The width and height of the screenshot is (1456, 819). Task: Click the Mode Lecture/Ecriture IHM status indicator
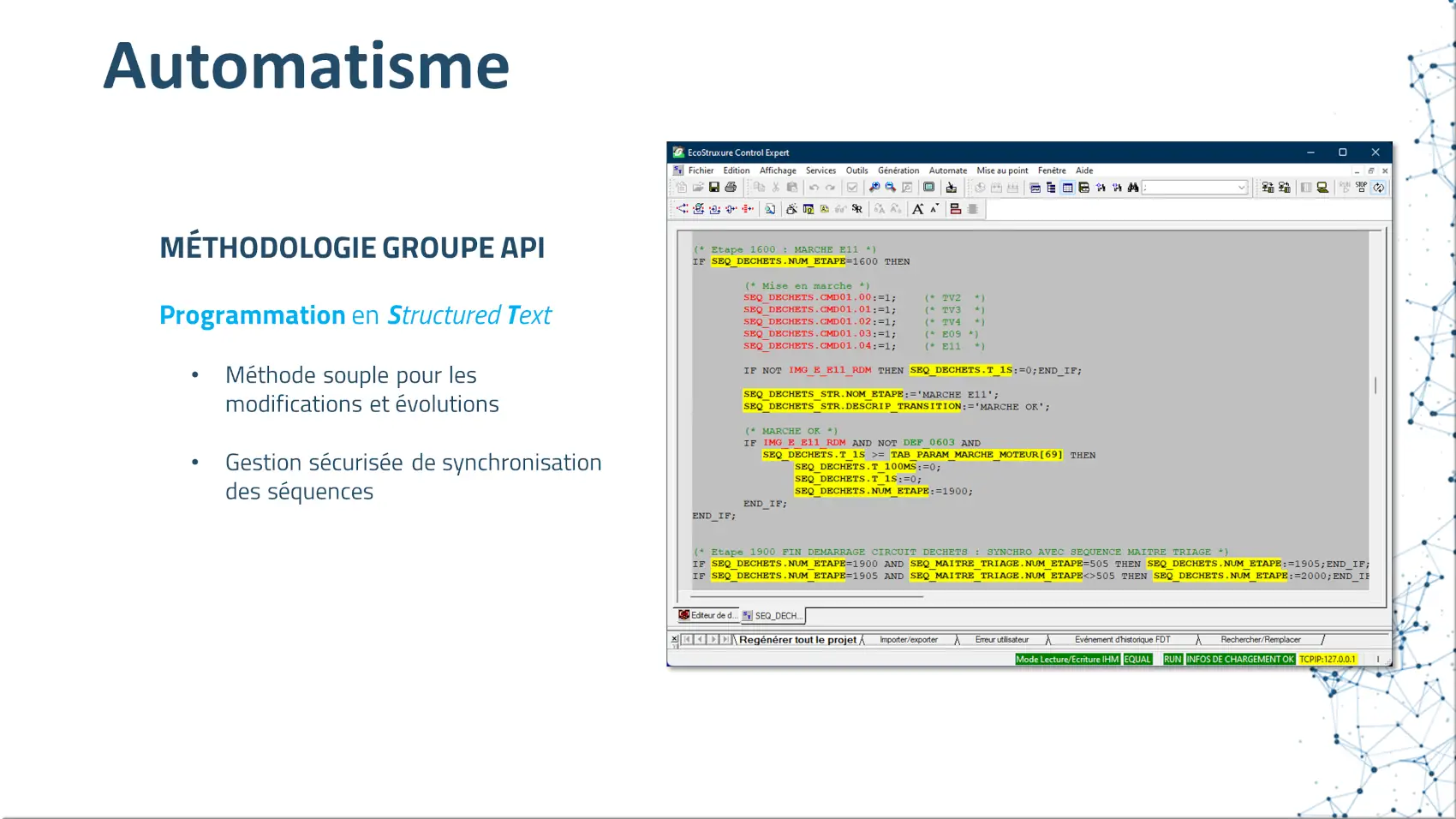(x=1067, y=660)
